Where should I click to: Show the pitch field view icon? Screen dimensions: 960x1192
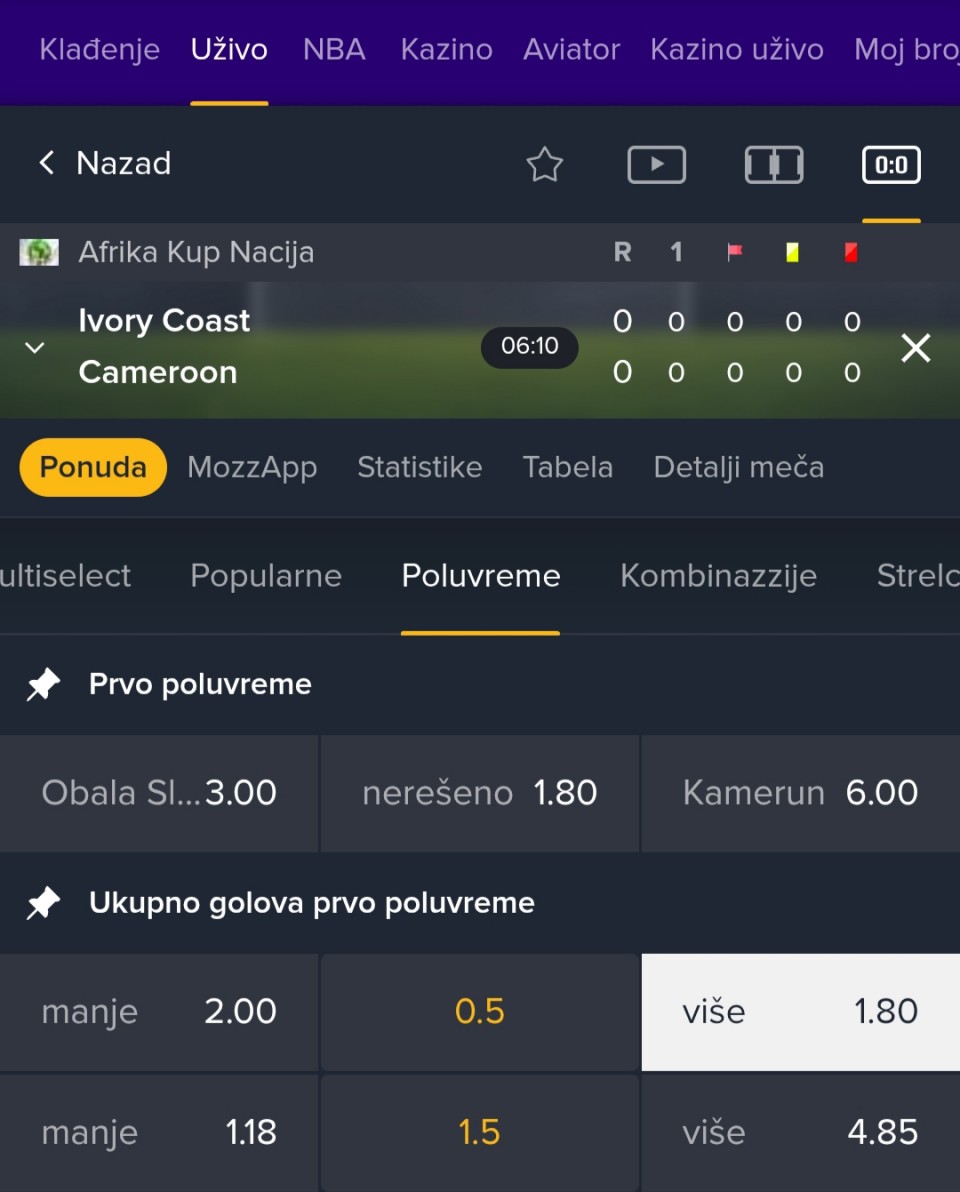(774, 165)
